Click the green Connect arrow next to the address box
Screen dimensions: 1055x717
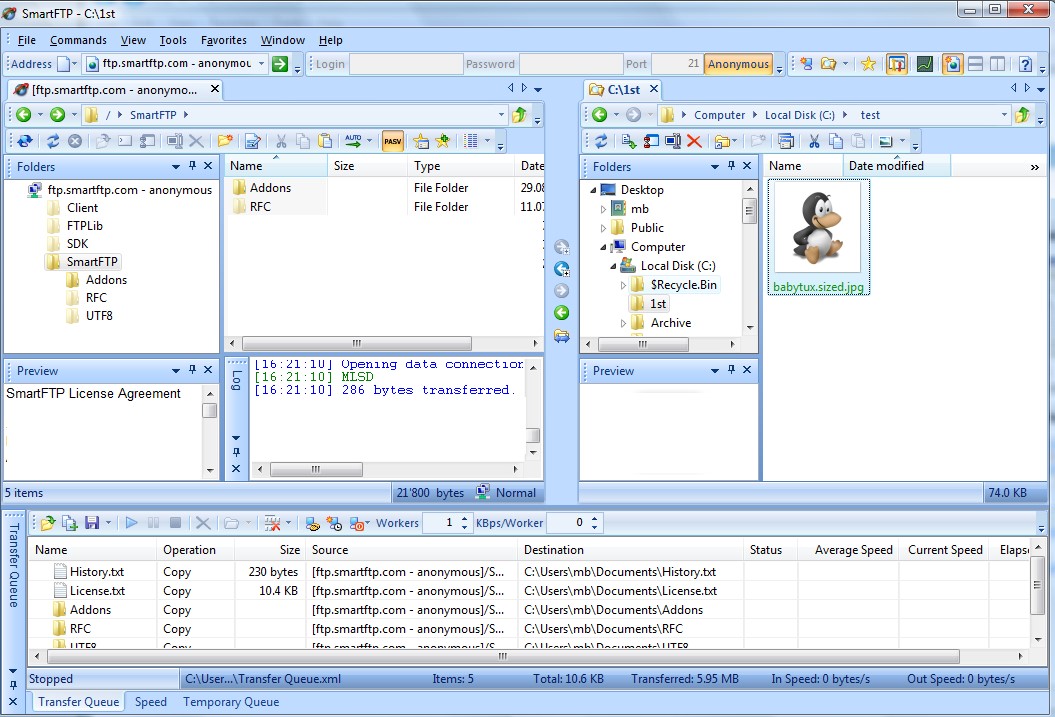click(280, 64)
